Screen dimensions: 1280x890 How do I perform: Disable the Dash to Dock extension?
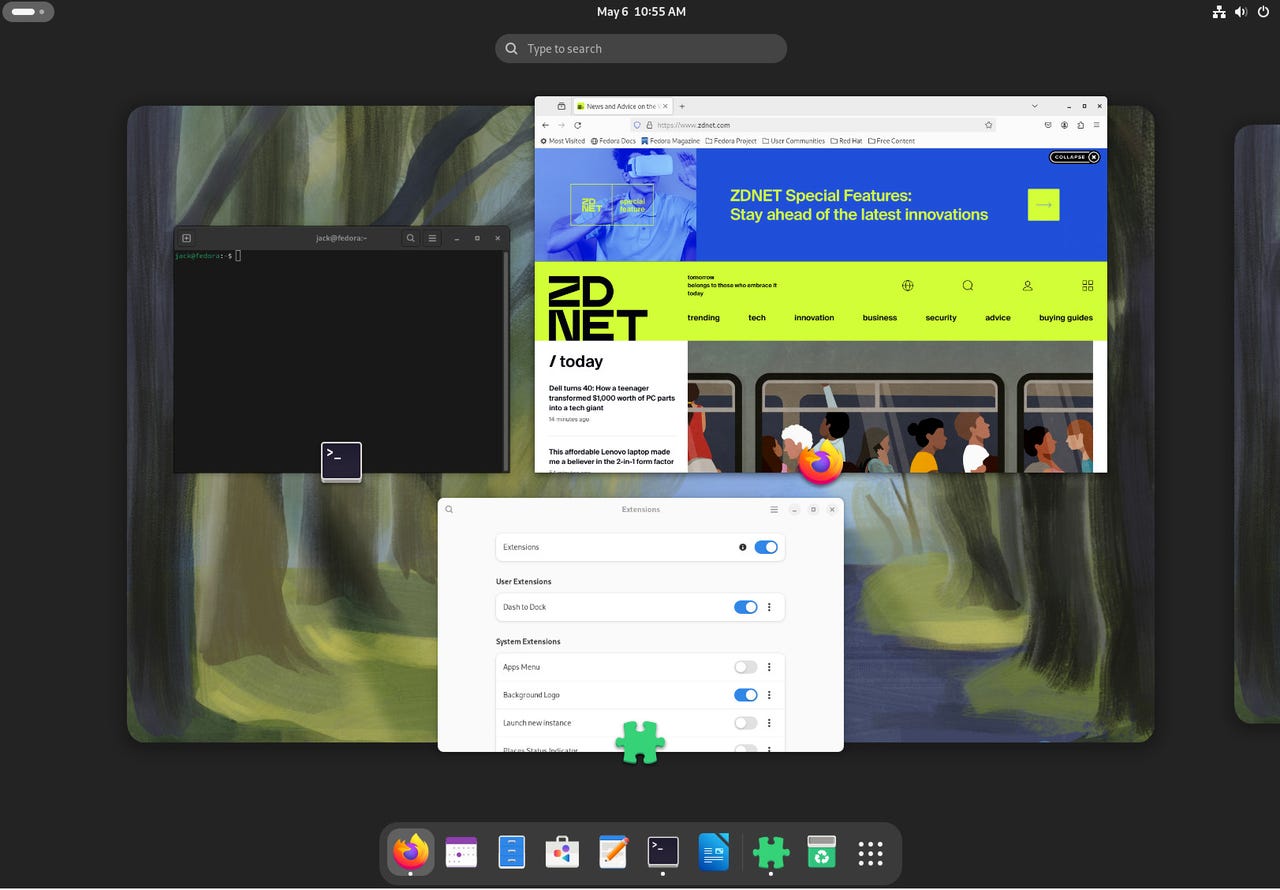[746, 607]
